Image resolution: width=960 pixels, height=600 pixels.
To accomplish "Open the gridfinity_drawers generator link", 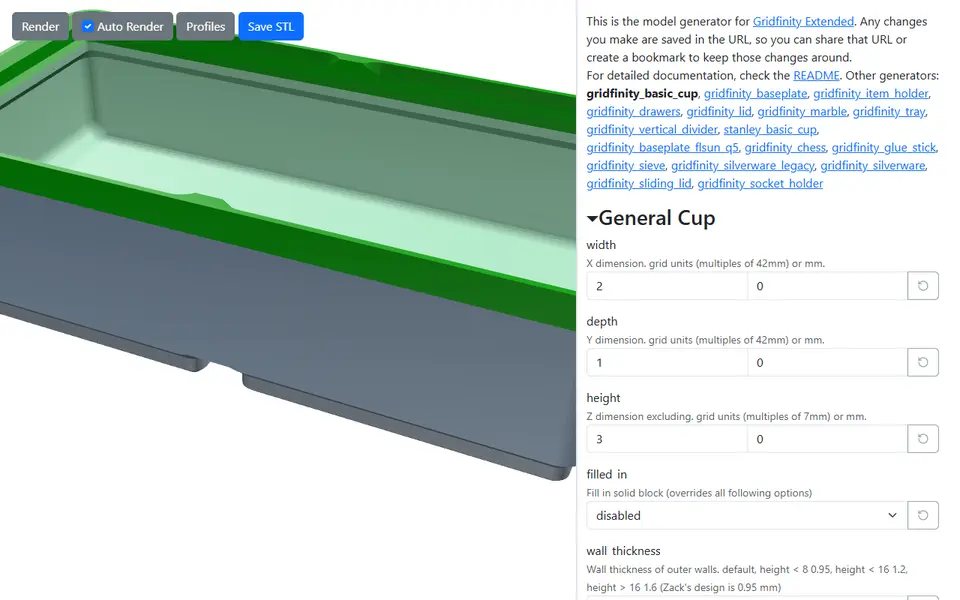I will tap(633, 111).
